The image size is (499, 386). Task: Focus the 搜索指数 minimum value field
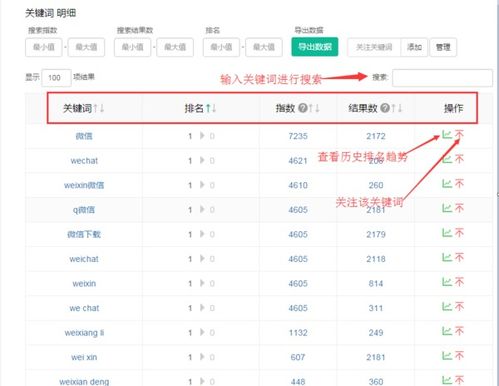click(44, 47)
